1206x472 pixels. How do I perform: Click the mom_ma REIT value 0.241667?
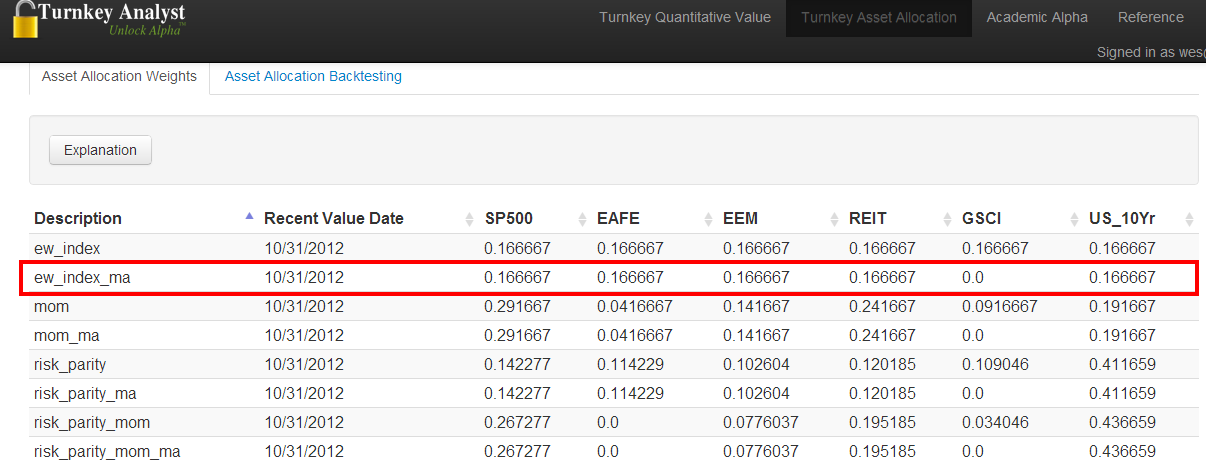click(882, 335)
